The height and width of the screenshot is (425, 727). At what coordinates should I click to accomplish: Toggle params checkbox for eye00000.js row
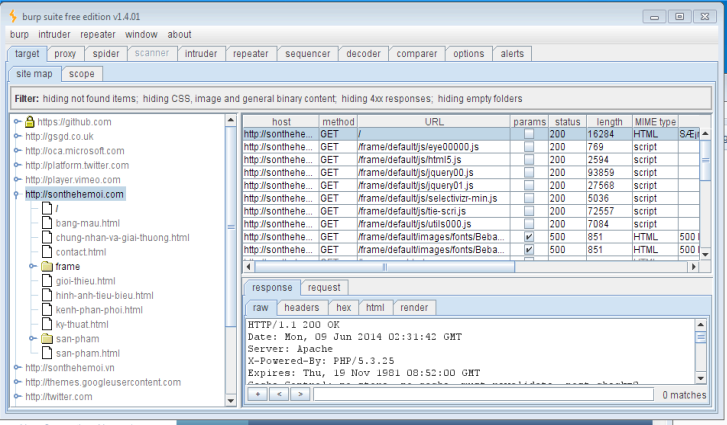coord(529,147)
